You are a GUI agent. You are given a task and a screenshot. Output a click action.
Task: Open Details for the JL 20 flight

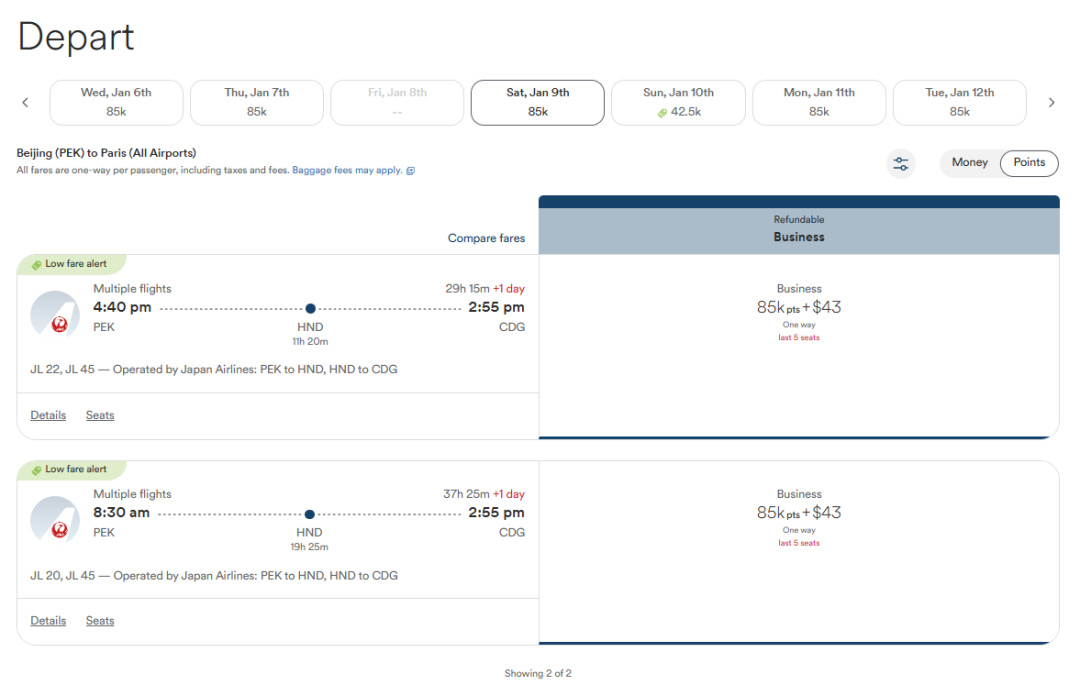point(48,621)
